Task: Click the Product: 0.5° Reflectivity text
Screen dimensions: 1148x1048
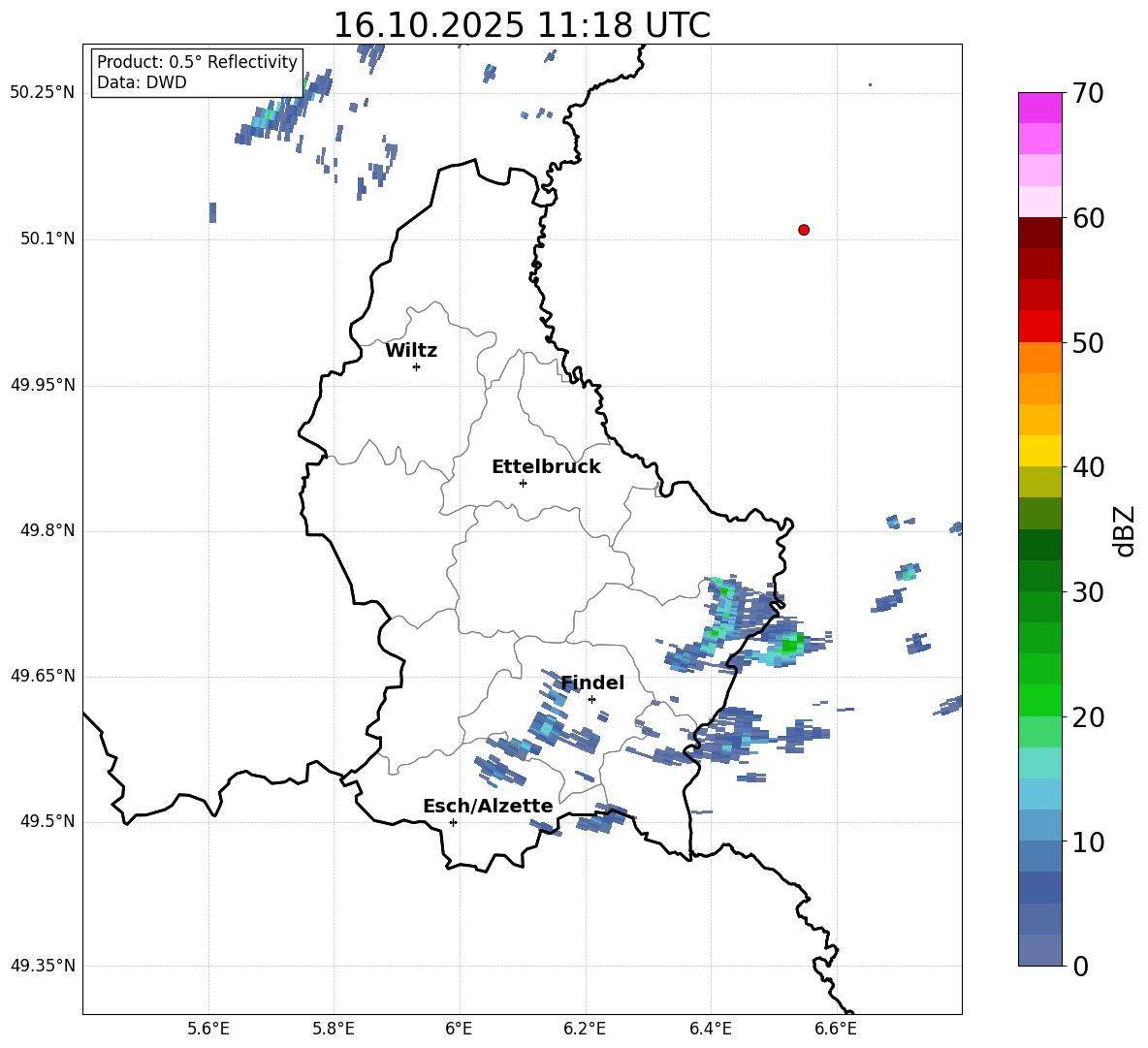Action: 197,61
